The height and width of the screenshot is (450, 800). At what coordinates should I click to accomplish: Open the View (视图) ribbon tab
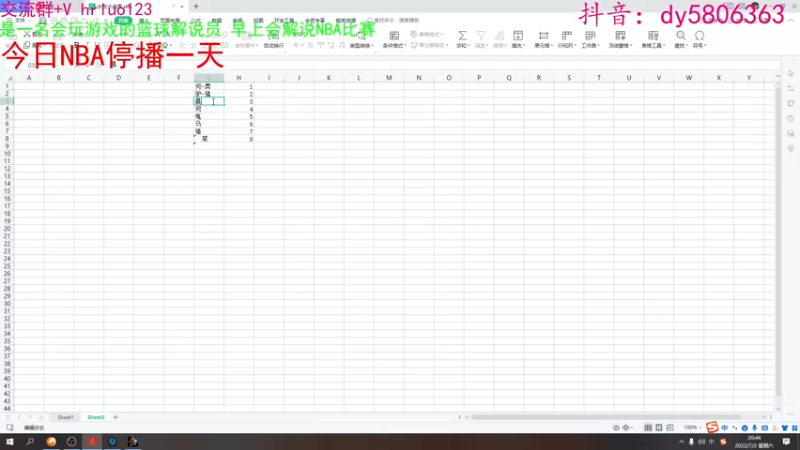click(259, 20)
